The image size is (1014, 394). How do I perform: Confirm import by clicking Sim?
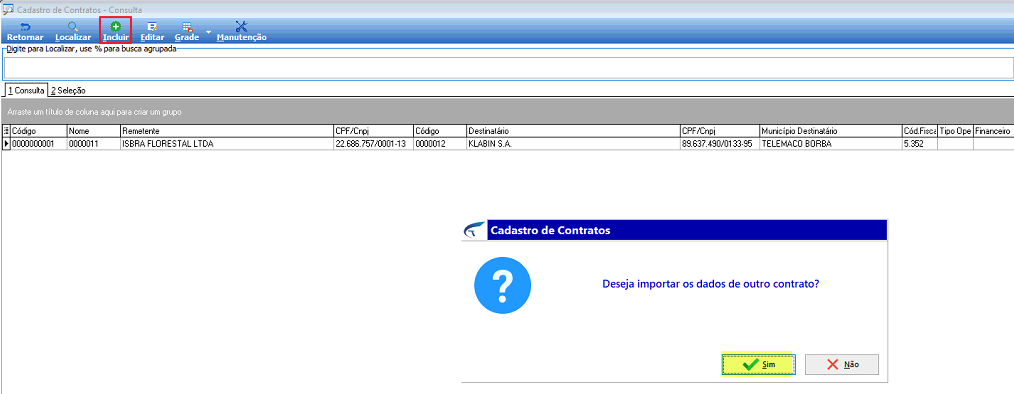pyautogui.click(x=759, y=364)
